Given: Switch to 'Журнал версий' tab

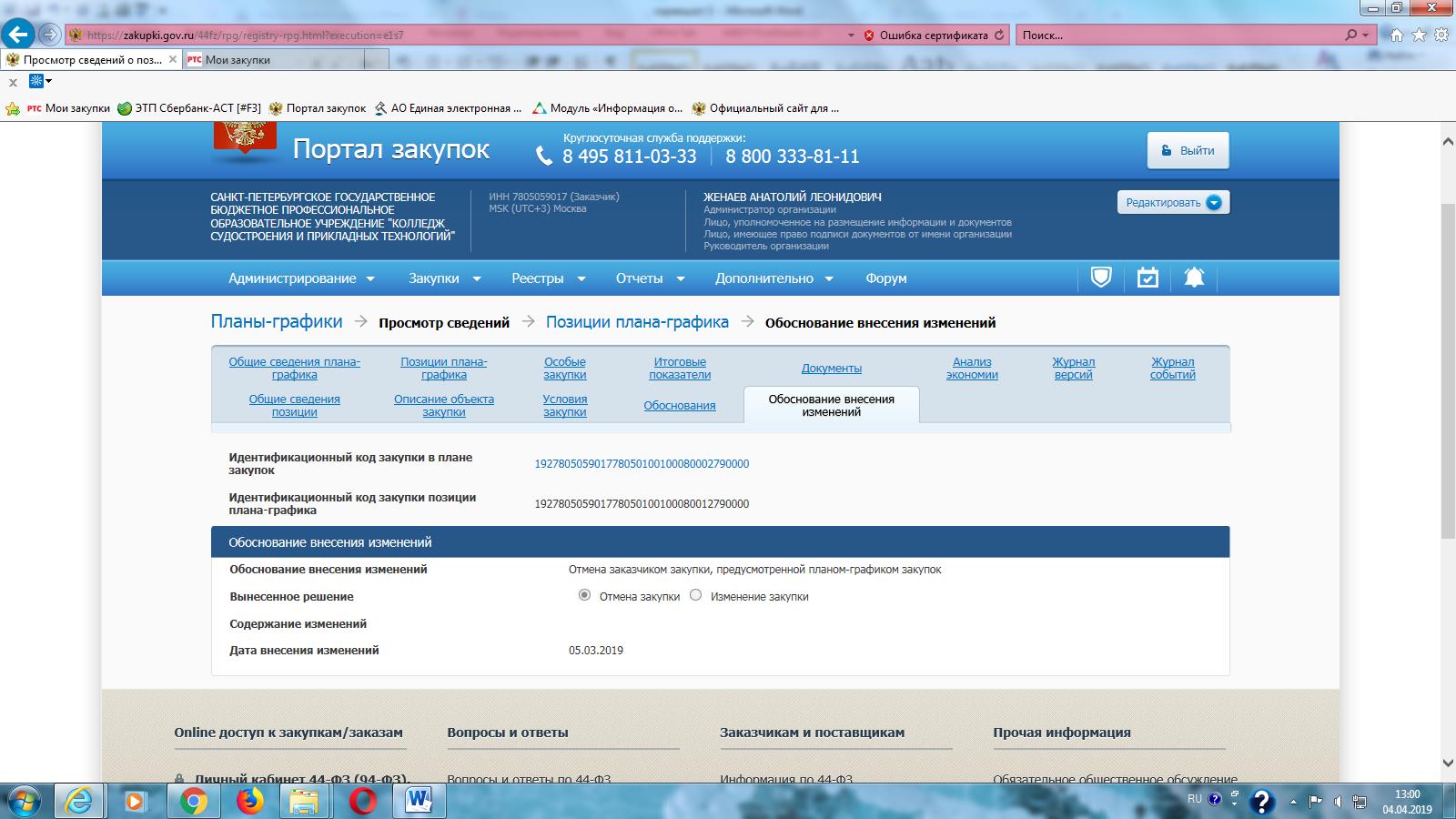Looking at the screenshot, I should [1074, 369].
